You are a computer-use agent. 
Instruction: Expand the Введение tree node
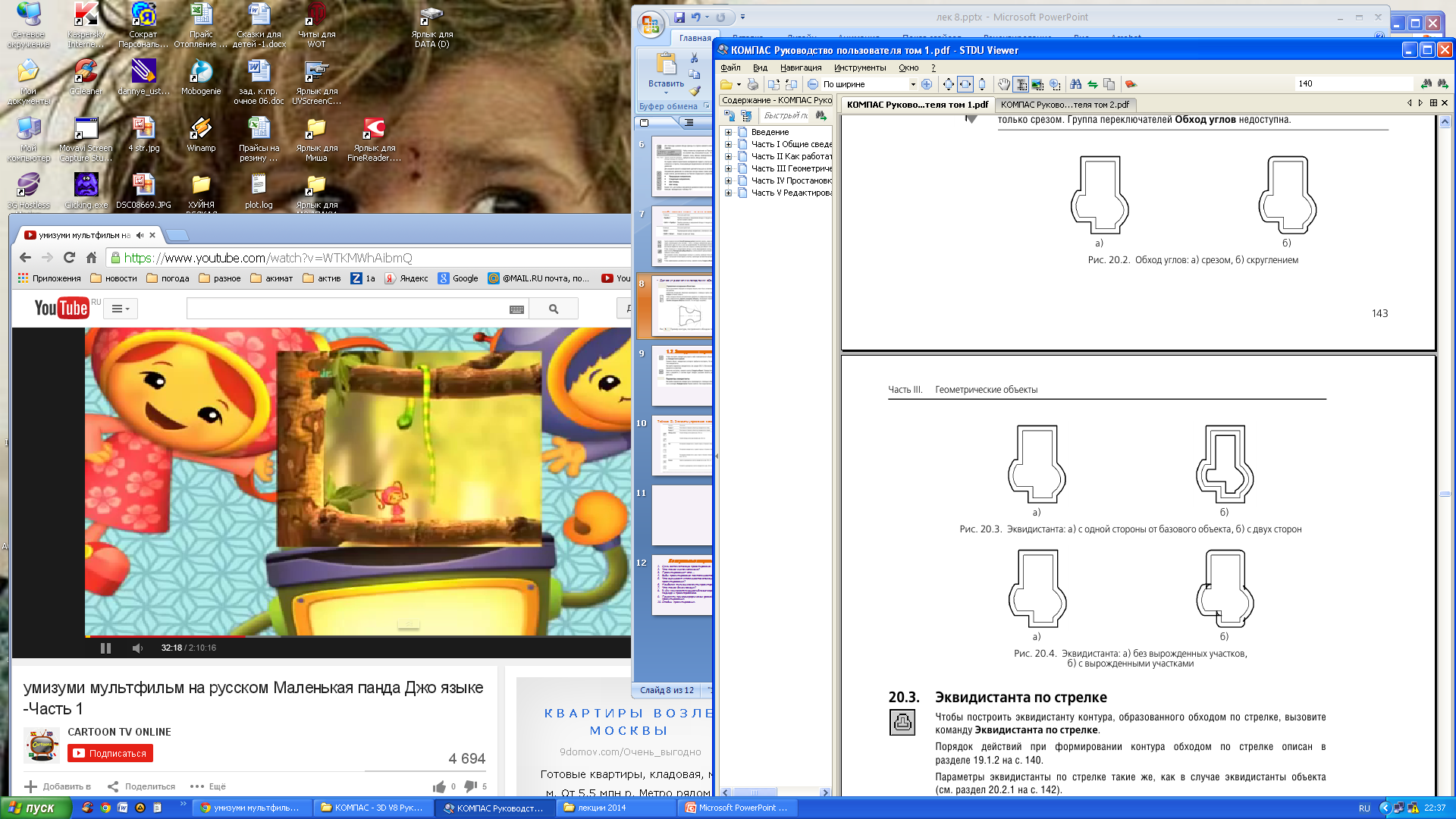[x=728, y=132]
